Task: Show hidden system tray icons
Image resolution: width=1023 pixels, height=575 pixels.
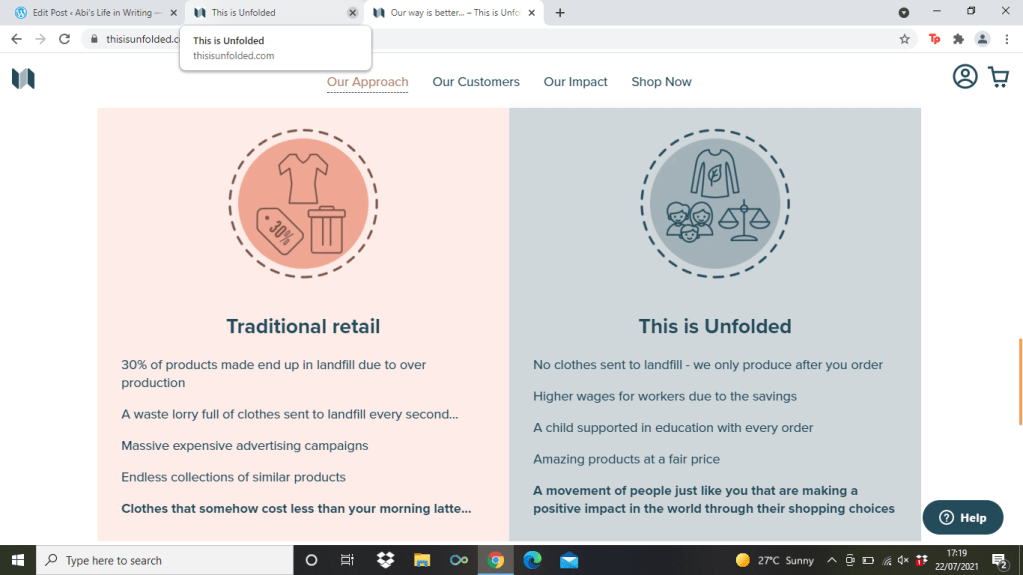Action: click(831, 560)
